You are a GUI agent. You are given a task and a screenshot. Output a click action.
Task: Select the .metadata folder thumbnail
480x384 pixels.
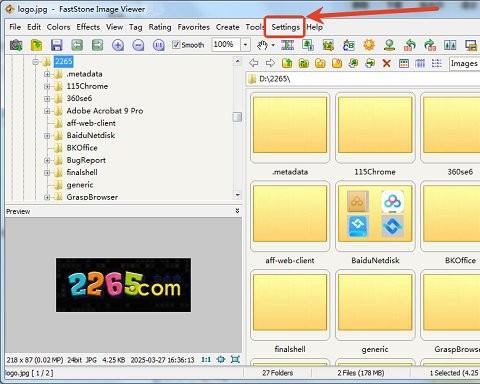(290, 127)
